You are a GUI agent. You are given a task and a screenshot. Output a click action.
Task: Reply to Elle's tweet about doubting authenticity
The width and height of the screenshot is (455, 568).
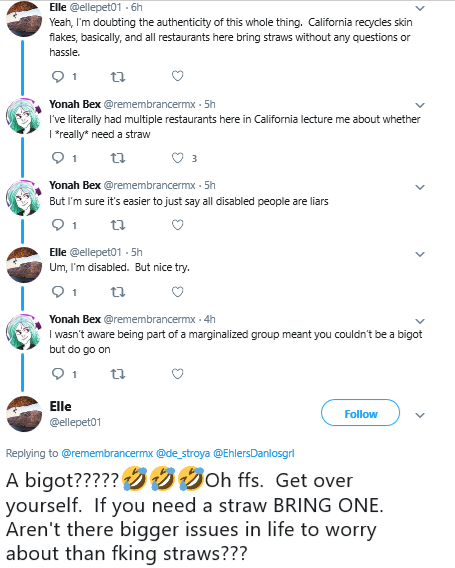pos(58,76)
